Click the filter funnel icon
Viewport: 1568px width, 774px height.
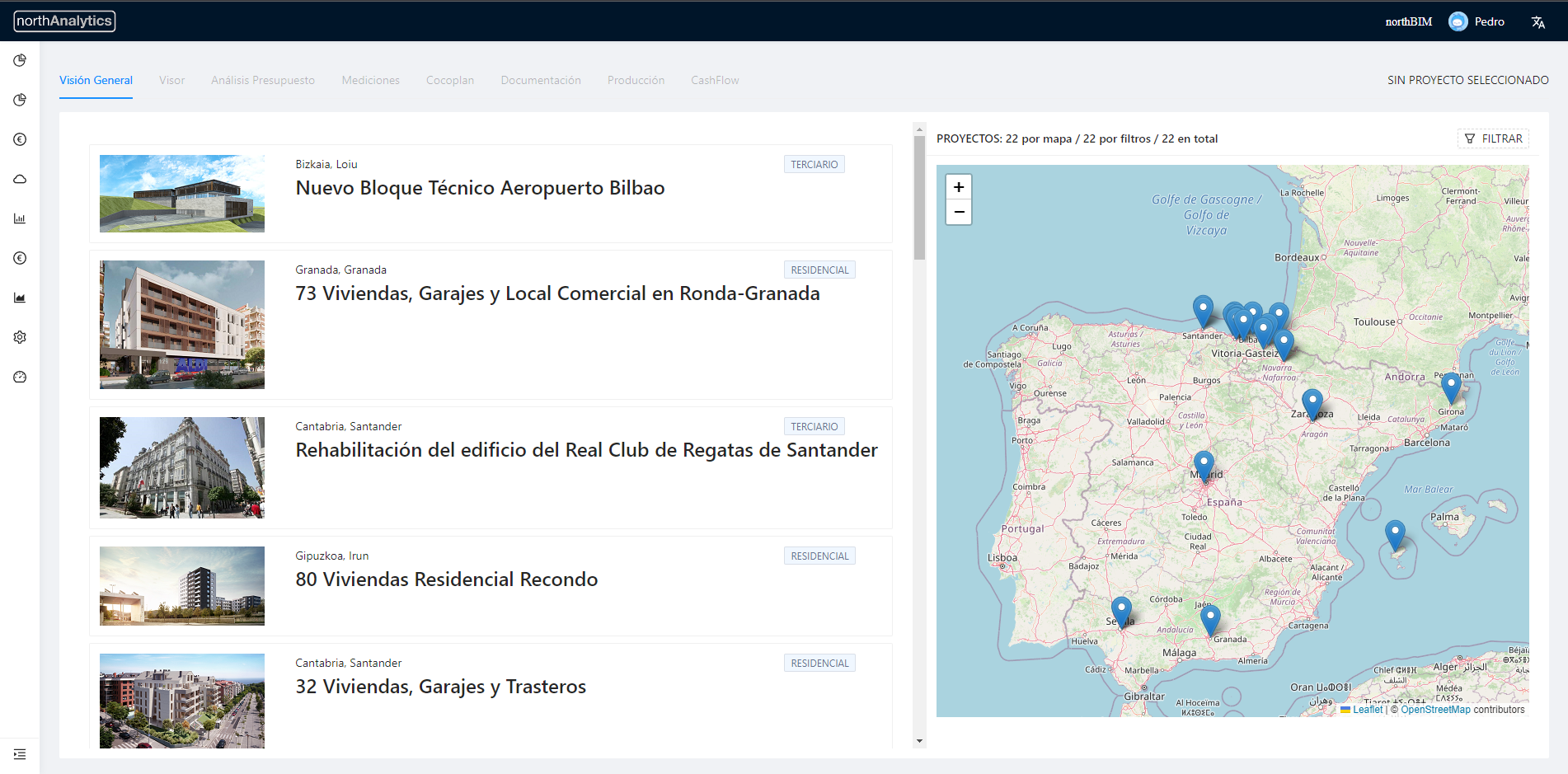1470,138
